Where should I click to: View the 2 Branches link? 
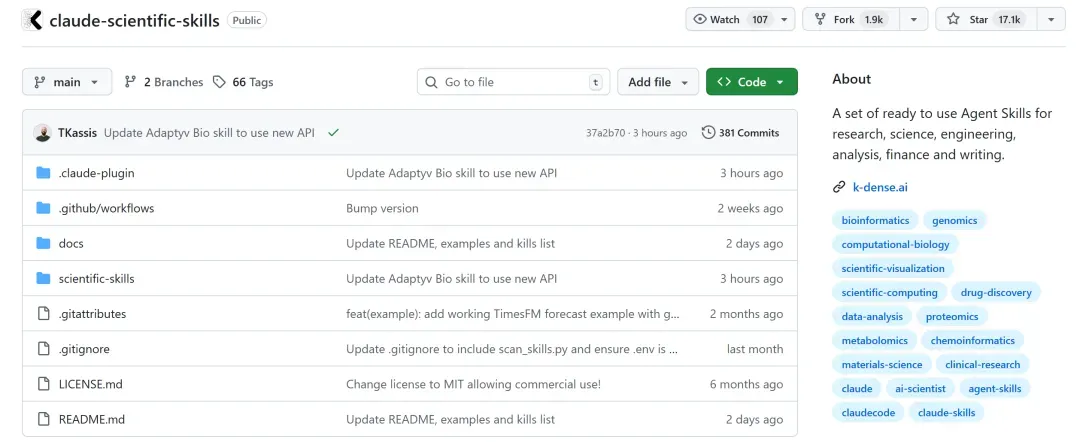coord(164,82)
